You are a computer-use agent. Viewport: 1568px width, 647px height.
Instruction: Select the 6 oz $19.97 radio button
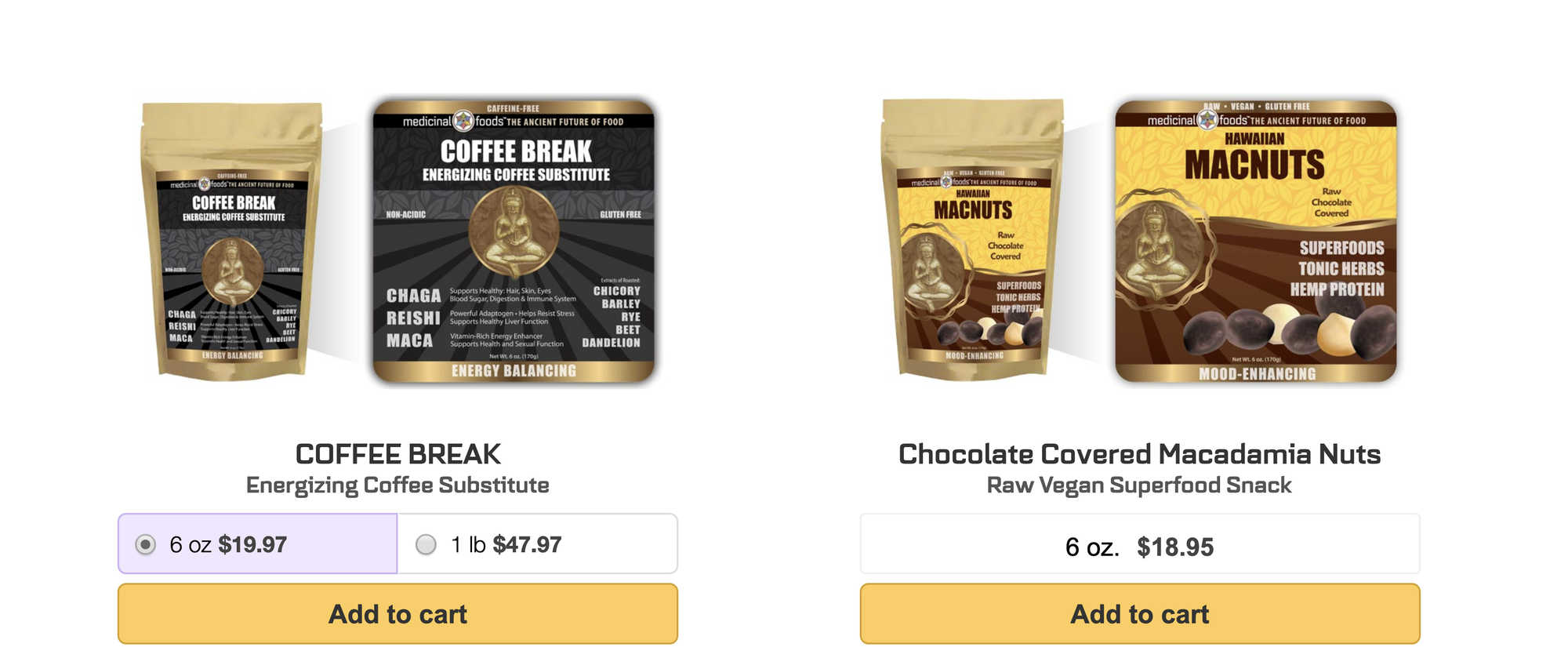pyautogui.click(x=145, y=544)
